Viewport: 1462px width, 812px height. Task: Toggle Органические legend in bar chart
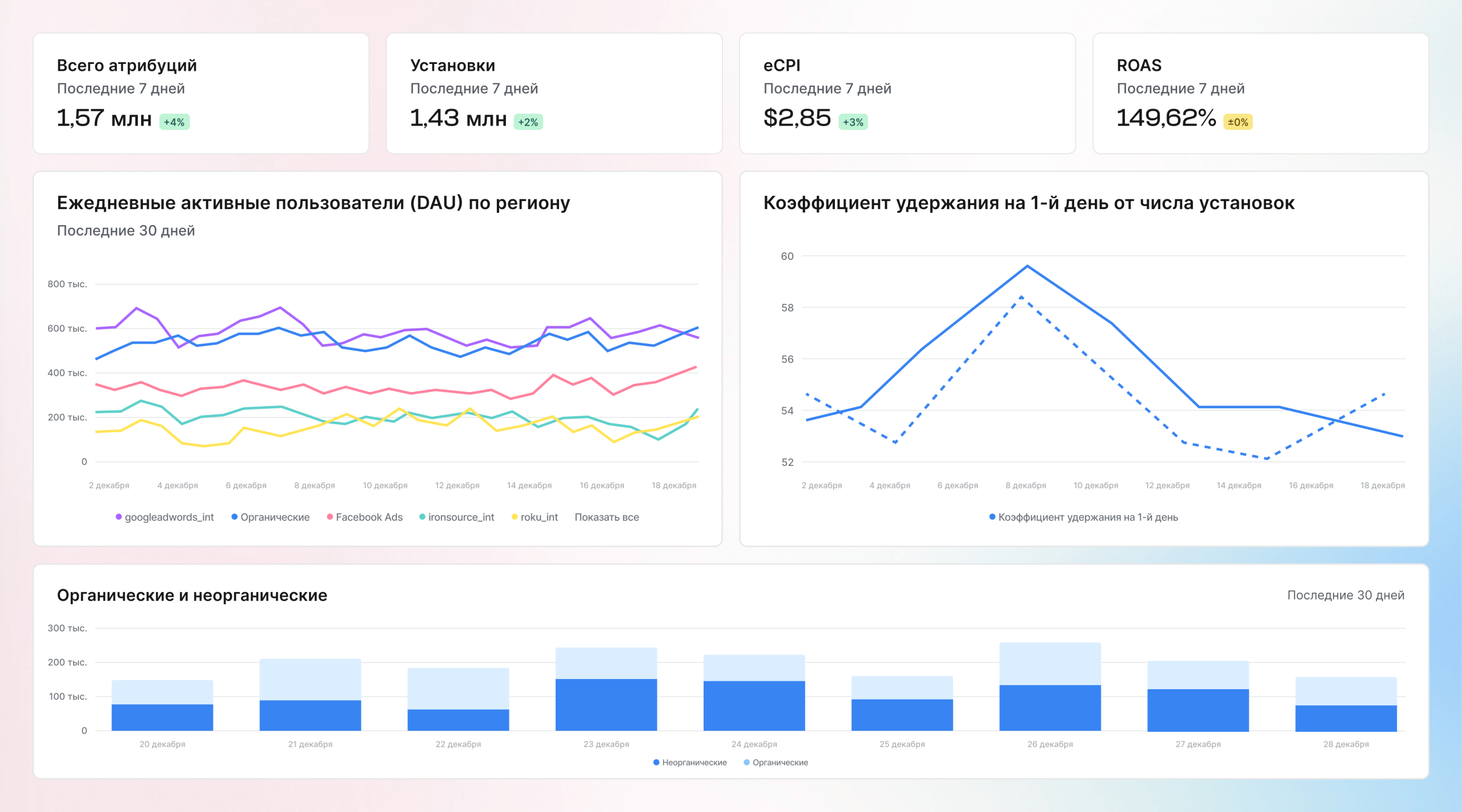tap(780, 762)
